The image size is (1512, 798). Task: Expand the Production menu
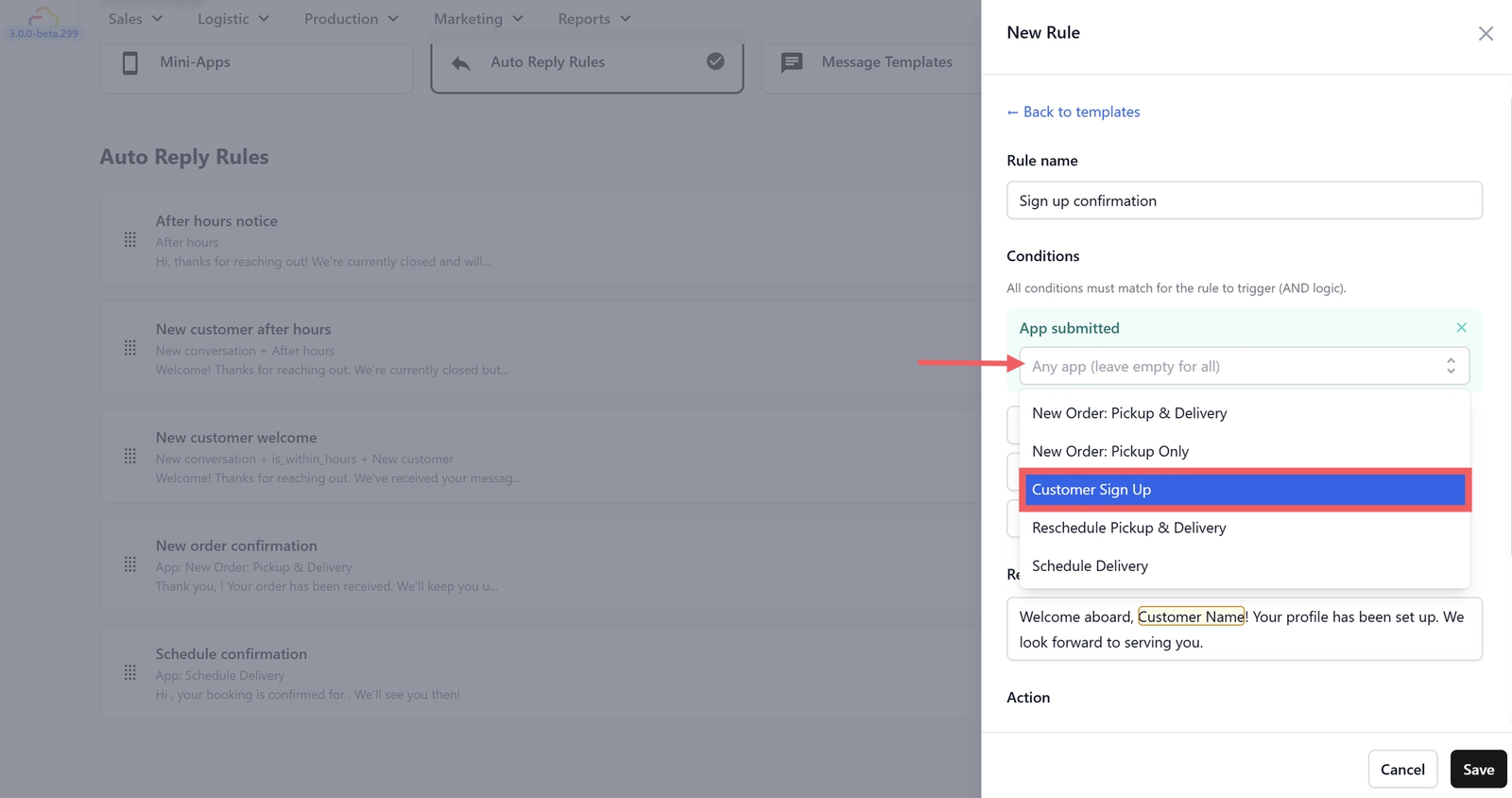point(351,19)
